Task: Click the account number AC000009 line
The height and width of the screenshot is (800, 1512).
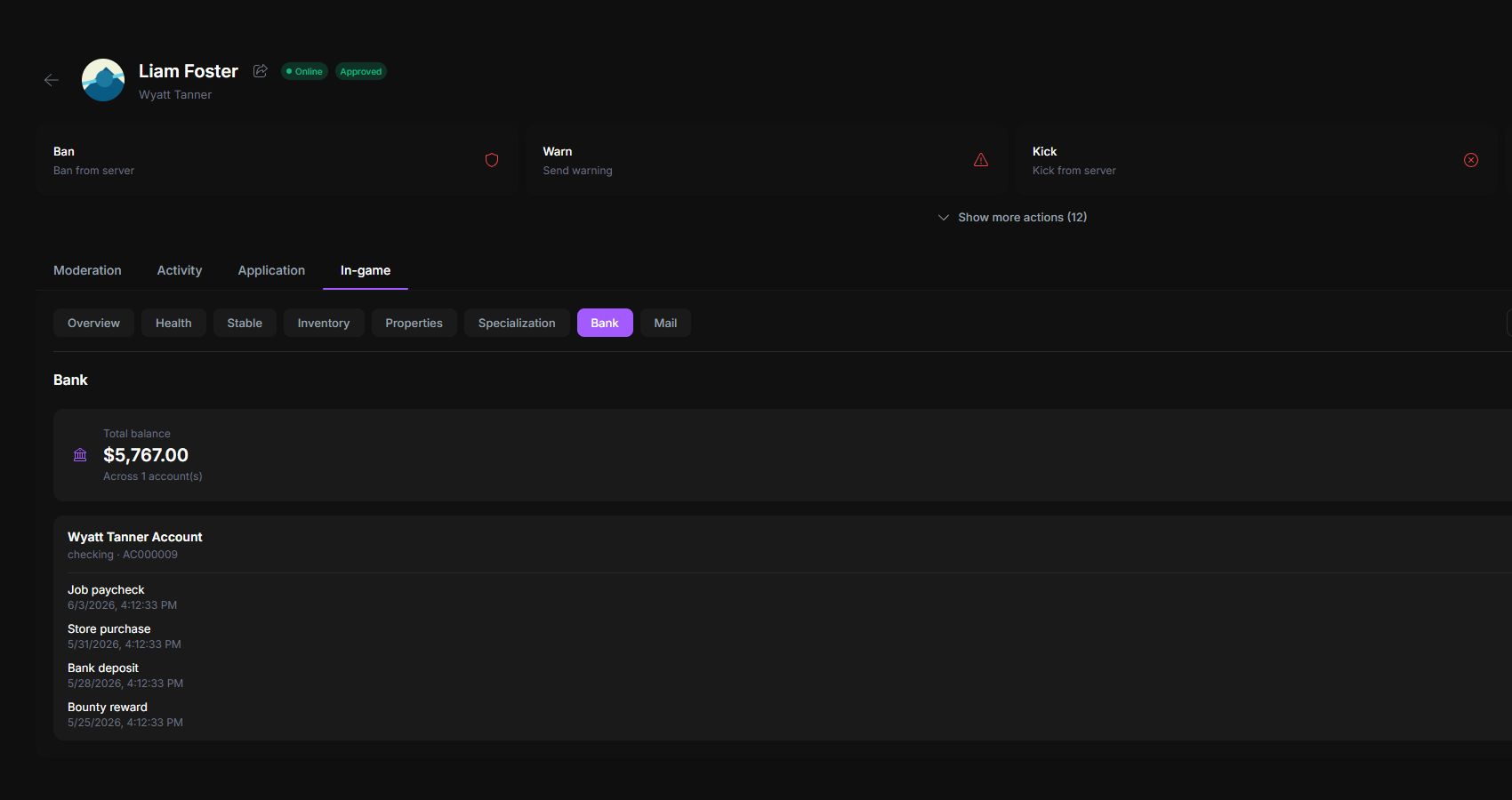Action: pyautogui.click(x=123, y=555)
